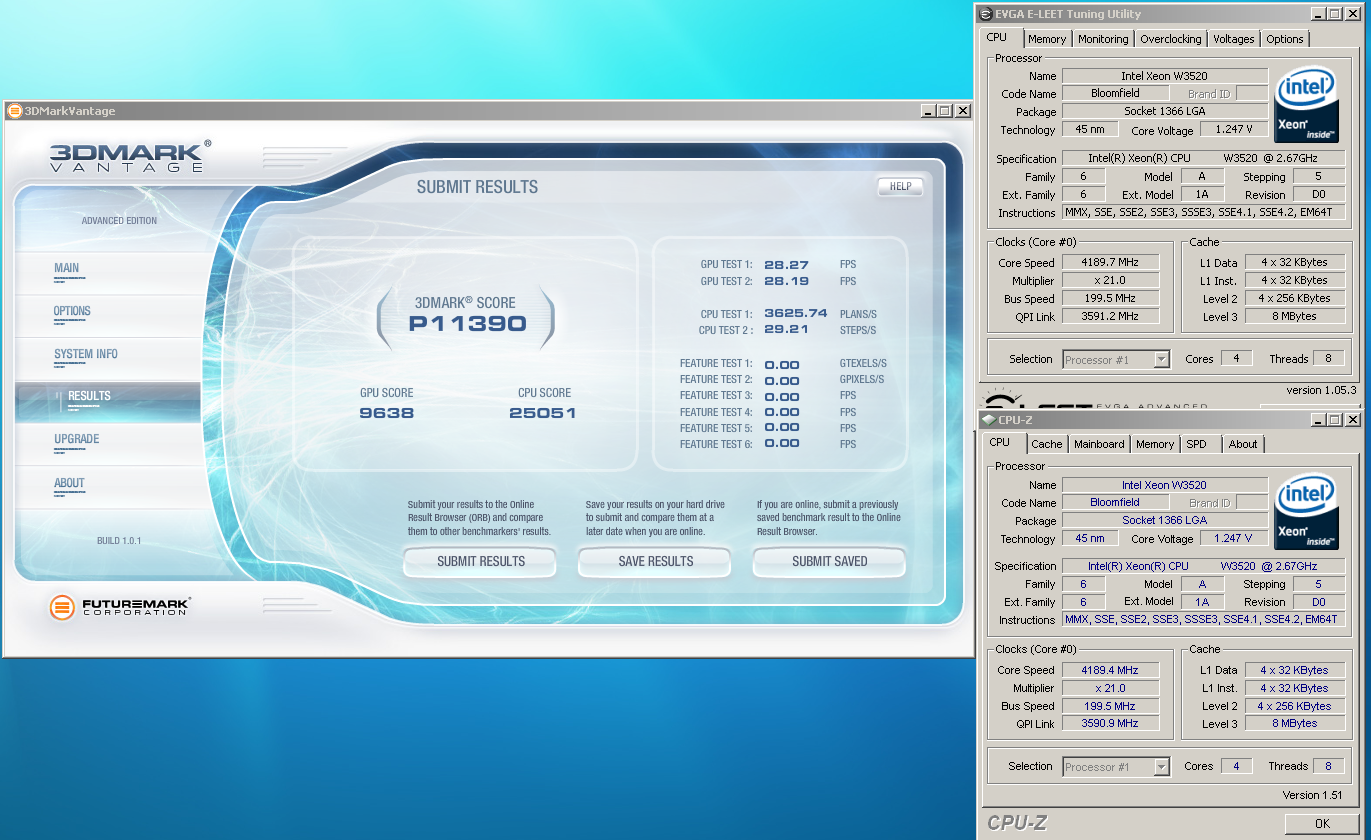Image resolution: width=1371 pixels, height=840 pixels.
Task: Select the CPU tab in EVGA E-LEET
Action: point(997,38)
